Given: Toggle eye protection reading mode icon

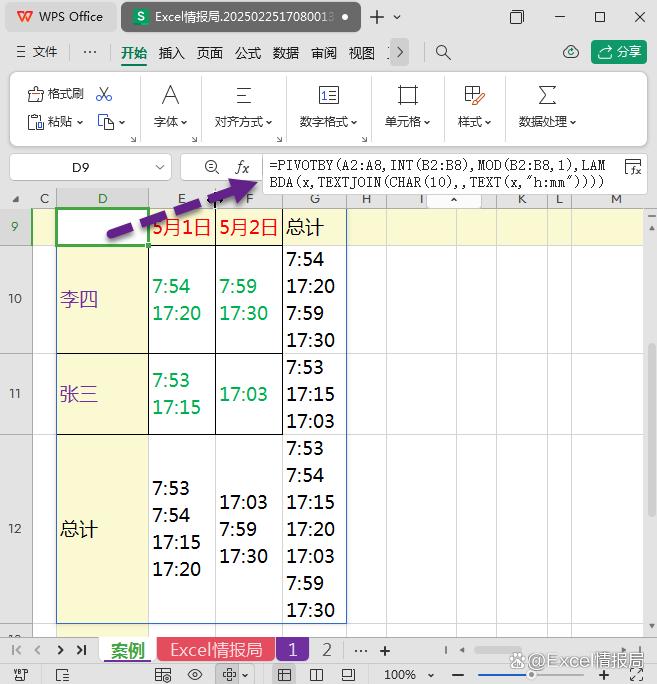Looking at the screenshot, I should (x=195, y=675).
